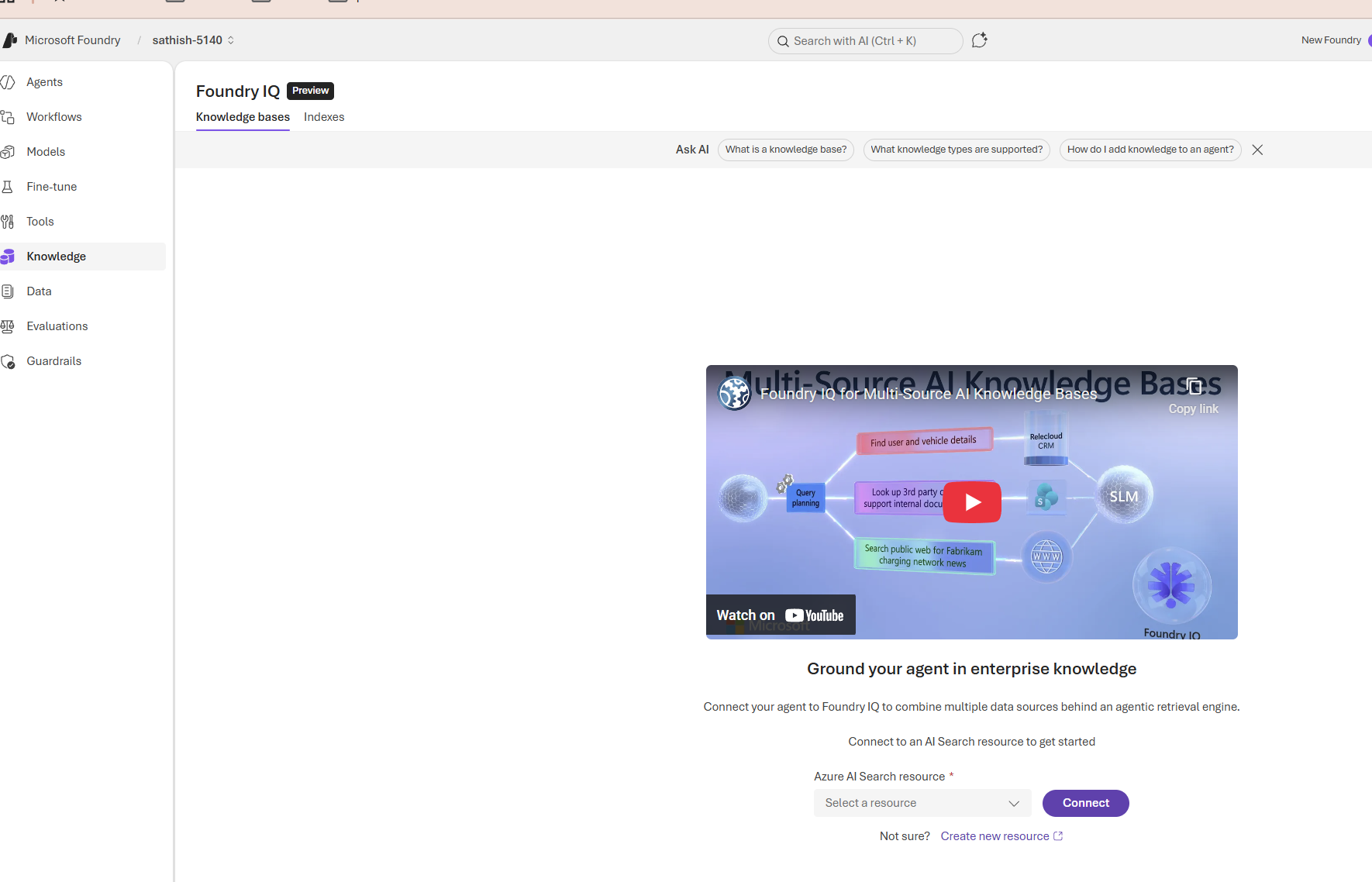This screenshot has width=1372, height=882.
Task: Click the Fine-tune flask icon
Action: (x=8, y=187)
